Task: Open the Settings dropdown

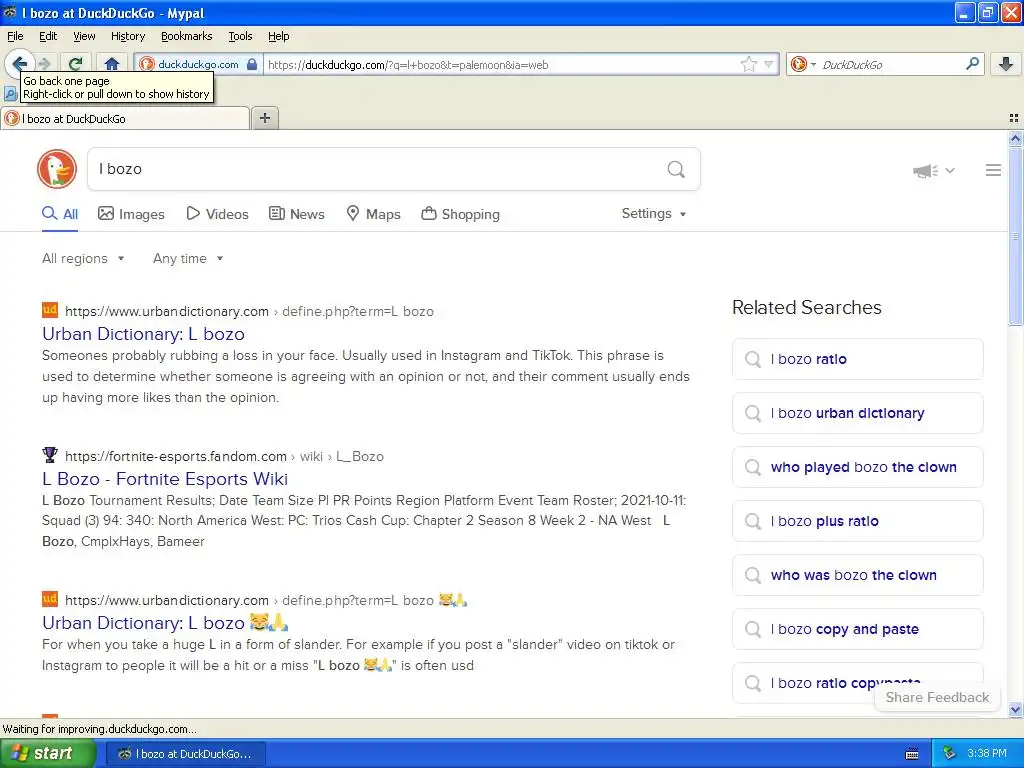Action: tap(654, 214)
